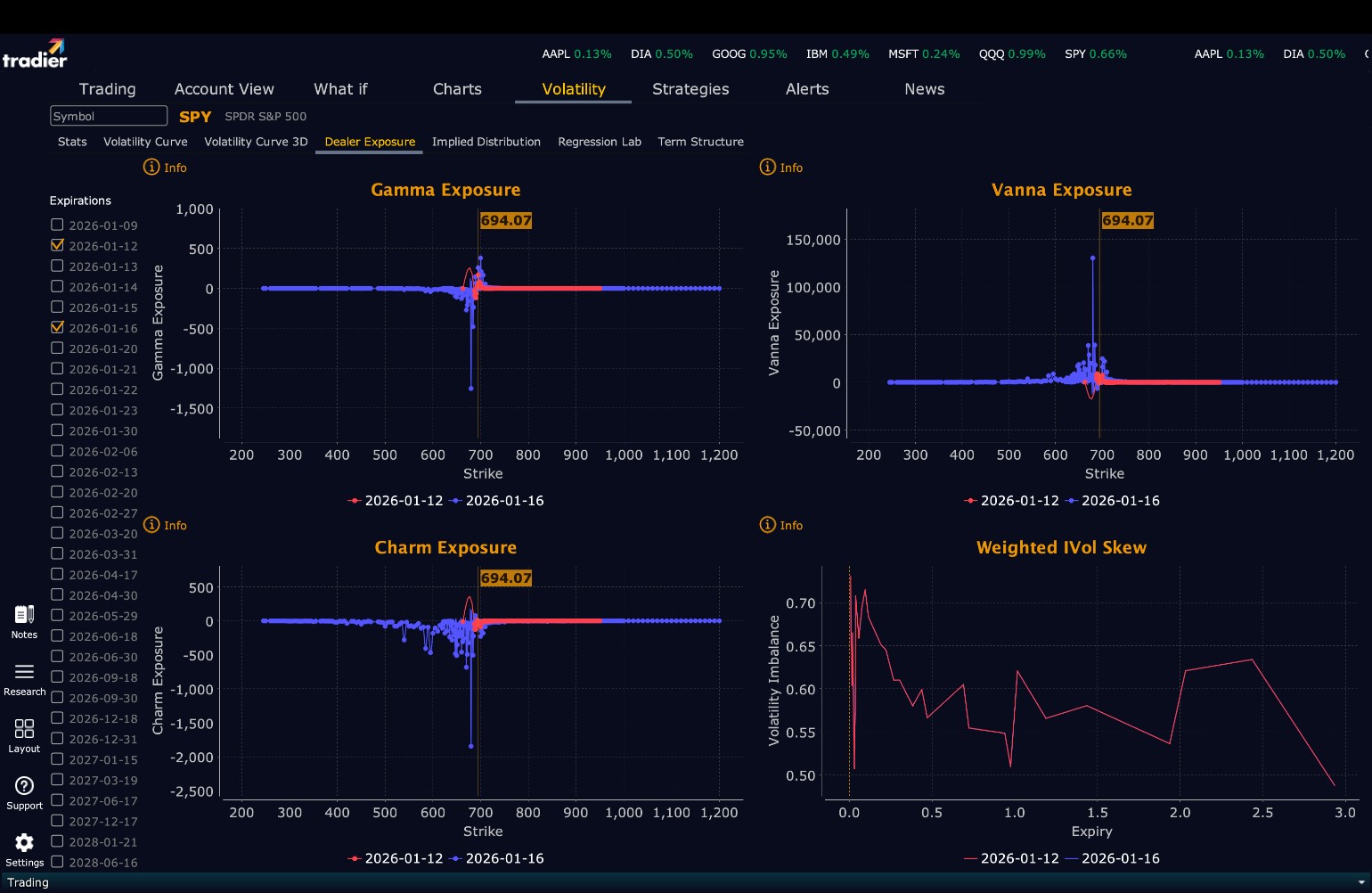
Task: Click the Weighted IVol Skew Info icon
Action: pyautogui.click(x=767, y=525)
